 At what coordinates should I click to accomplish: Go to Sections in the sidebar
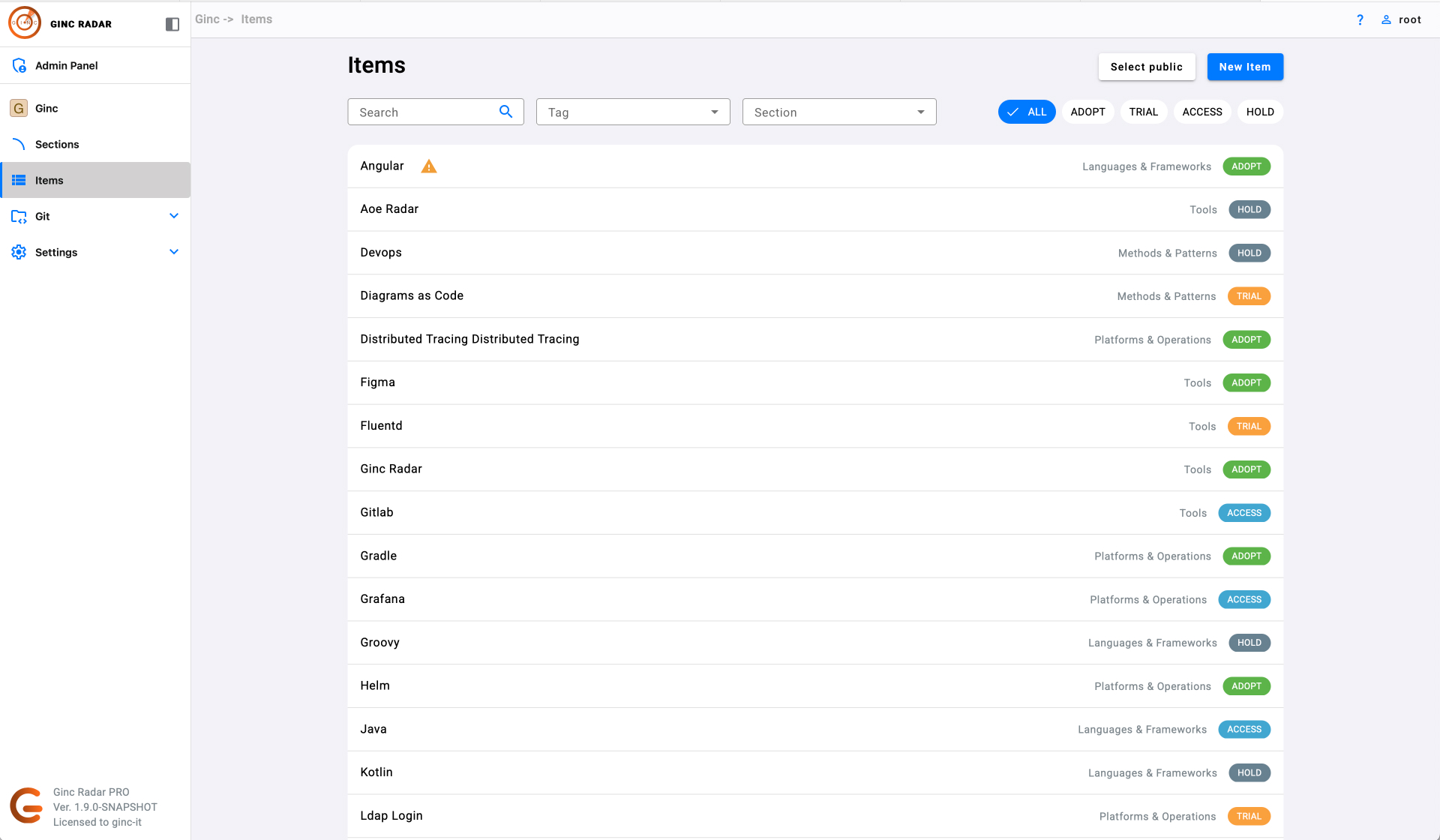pyautogui.click(x=95, y=144)
